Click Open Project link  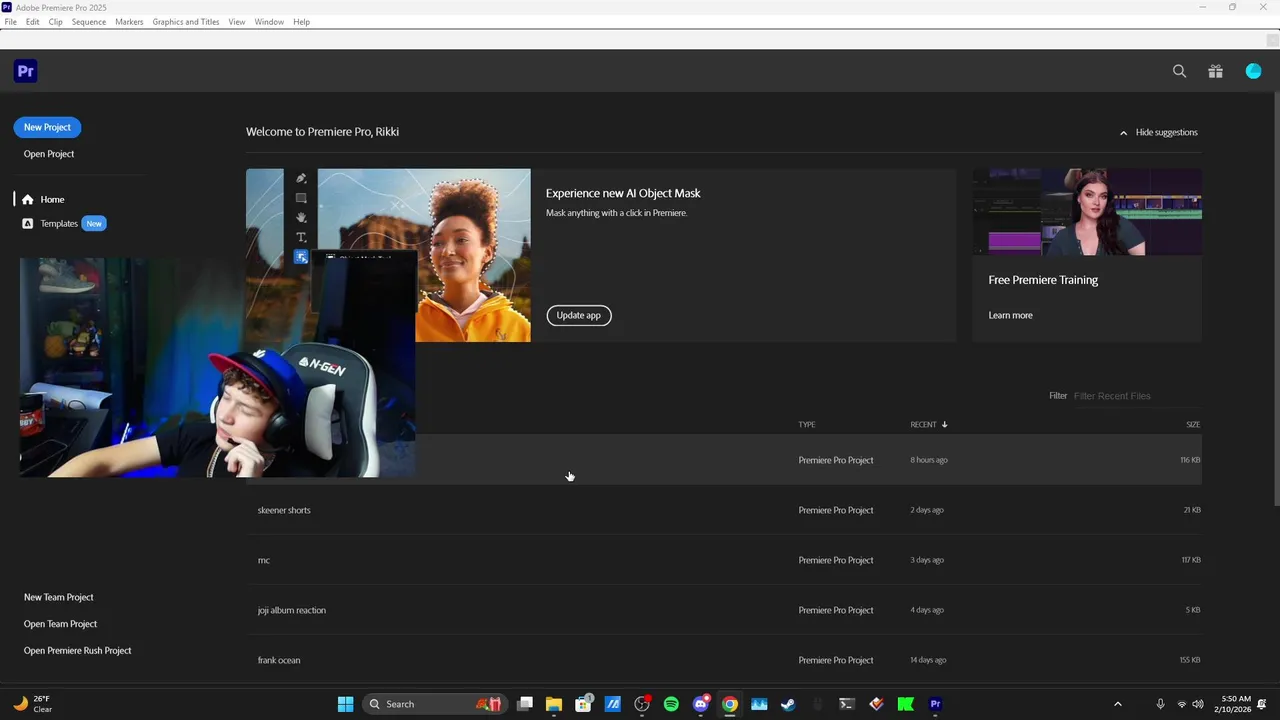(49, 154)
